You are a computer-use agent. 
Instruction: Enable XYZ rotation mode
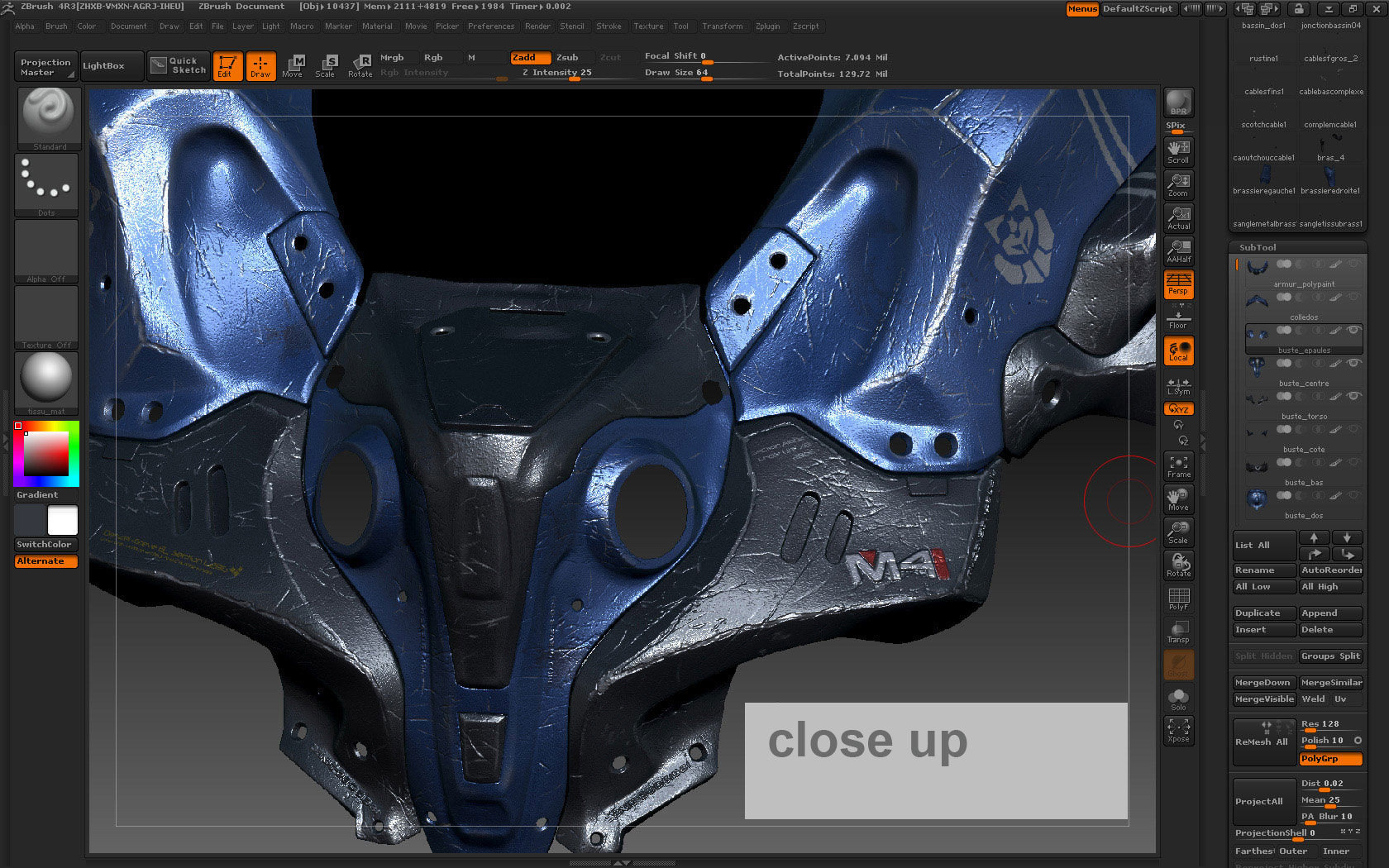pyautogui.click(x=1178, y=409)
